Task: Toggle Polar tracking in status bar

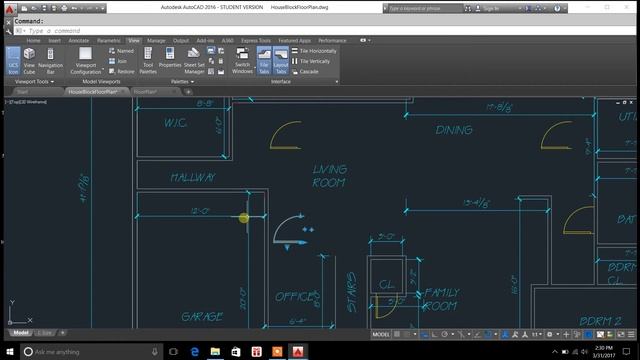Action: click(x=444, y=334)
